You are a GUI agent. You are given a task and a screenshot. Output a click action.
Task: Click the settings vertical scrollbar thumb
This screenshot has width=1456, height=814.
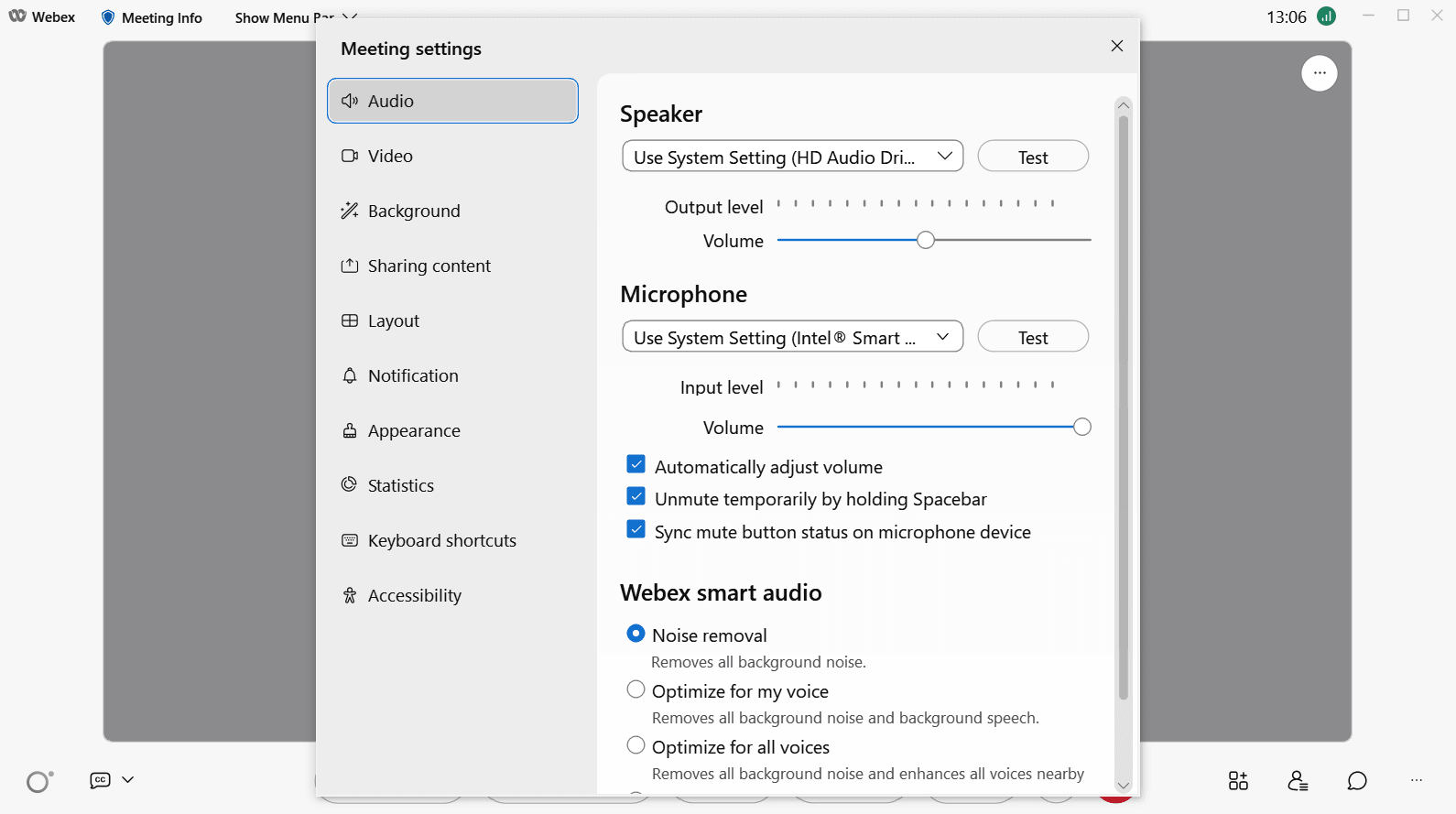tap(1124, 407)
